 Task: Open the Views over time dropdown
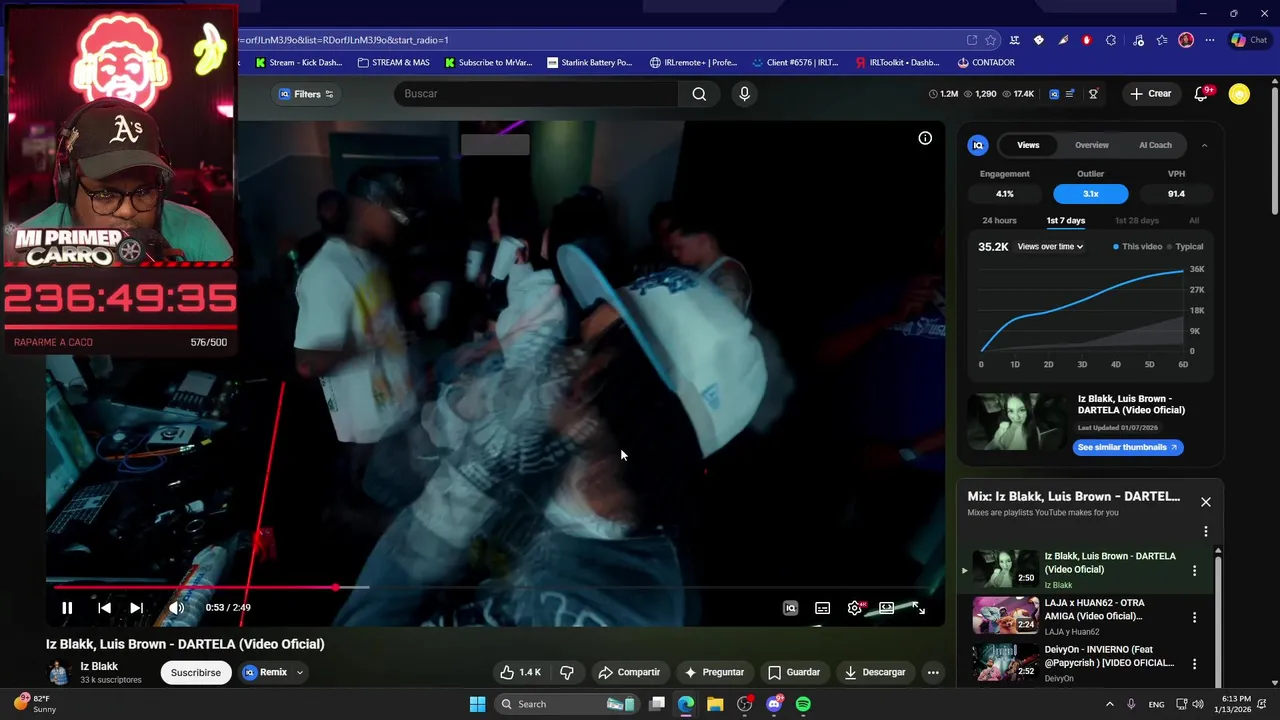coord(1050,247)
